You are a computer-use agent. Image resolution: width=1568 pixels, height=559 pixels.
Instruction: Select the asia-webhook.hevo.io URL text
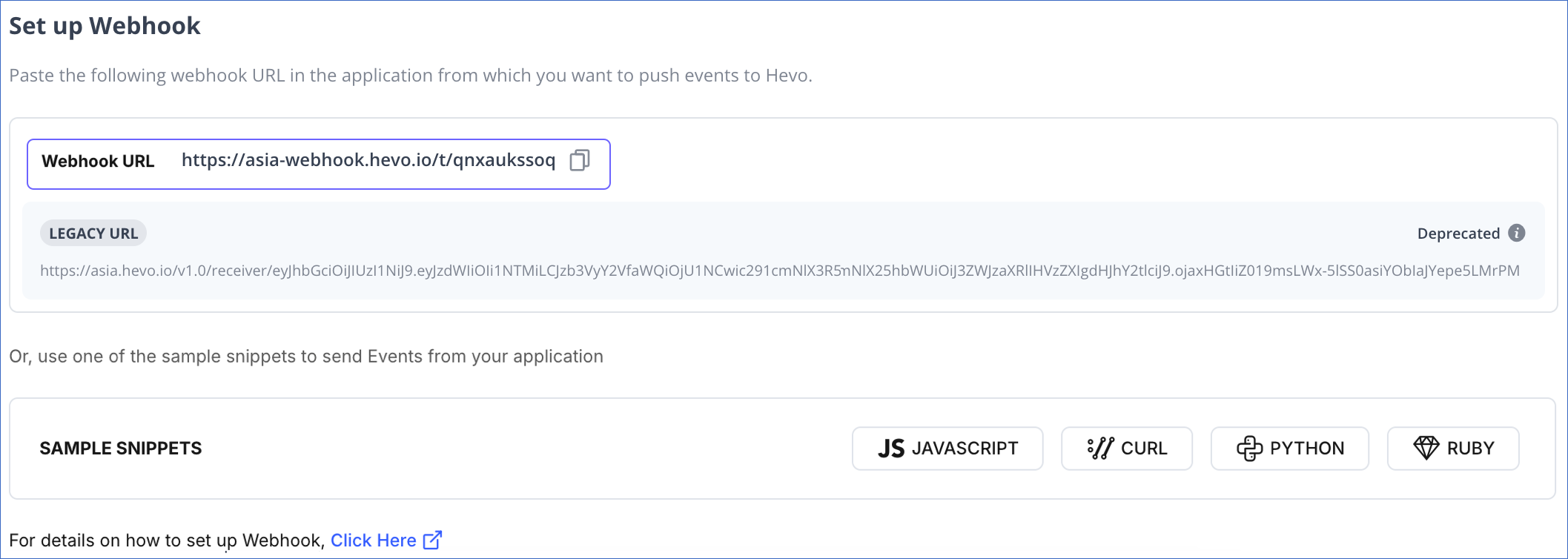click(368, 160)
